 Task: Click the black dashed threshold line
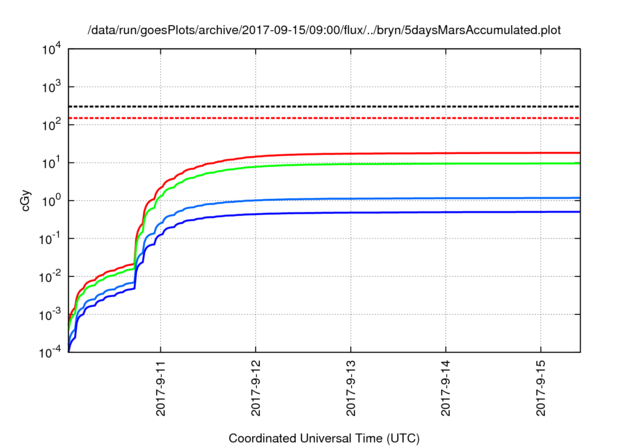click(x=324, y=106)
